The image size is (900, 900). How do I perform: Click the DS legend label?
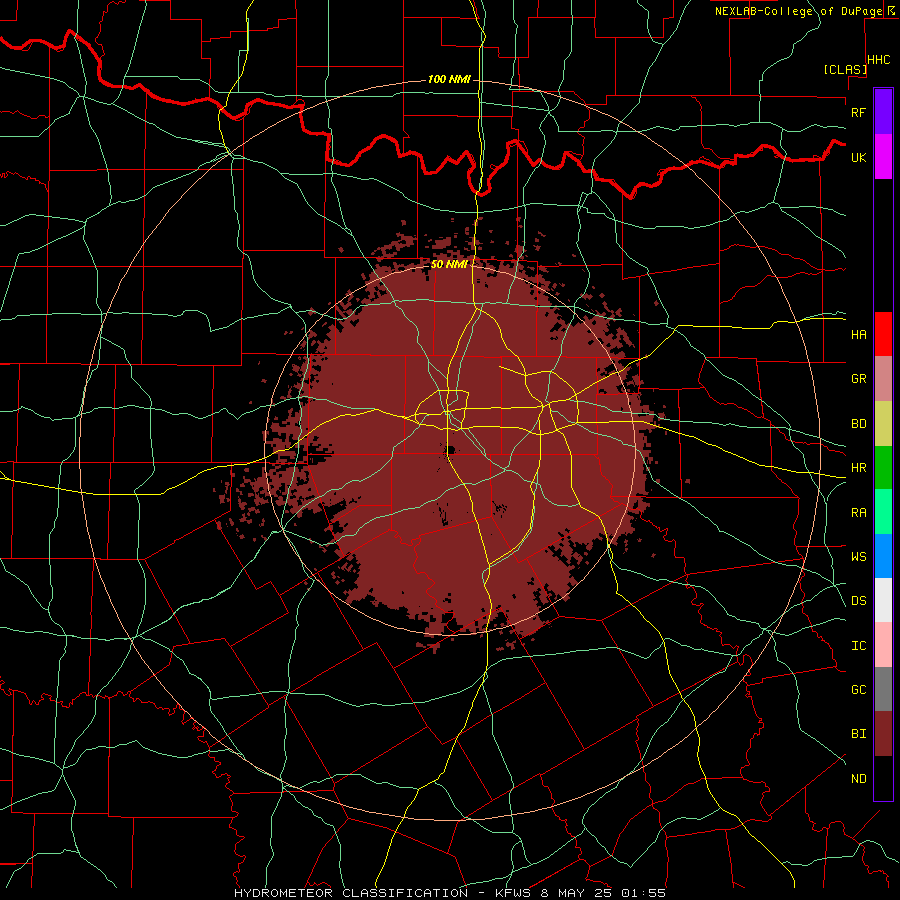(858, 601)
